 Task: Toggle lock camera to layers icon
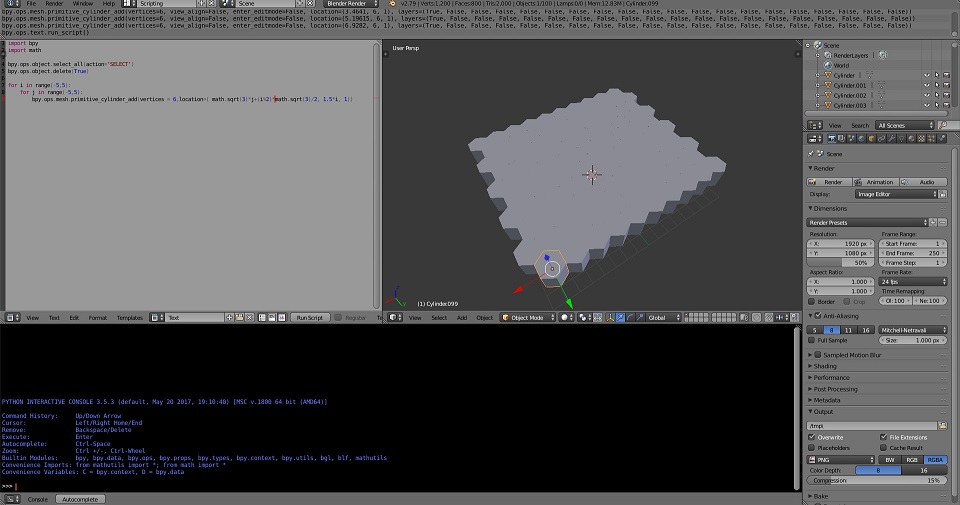744,318
